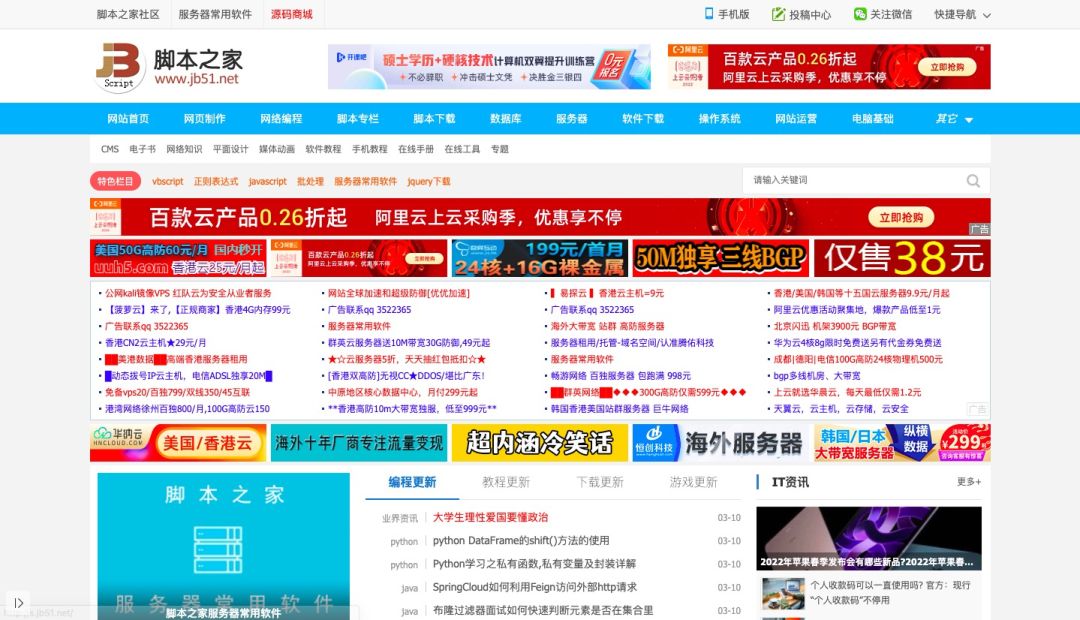Open the 网站运营 nav item
The image size is (1080, 620).
pos(796,118)
